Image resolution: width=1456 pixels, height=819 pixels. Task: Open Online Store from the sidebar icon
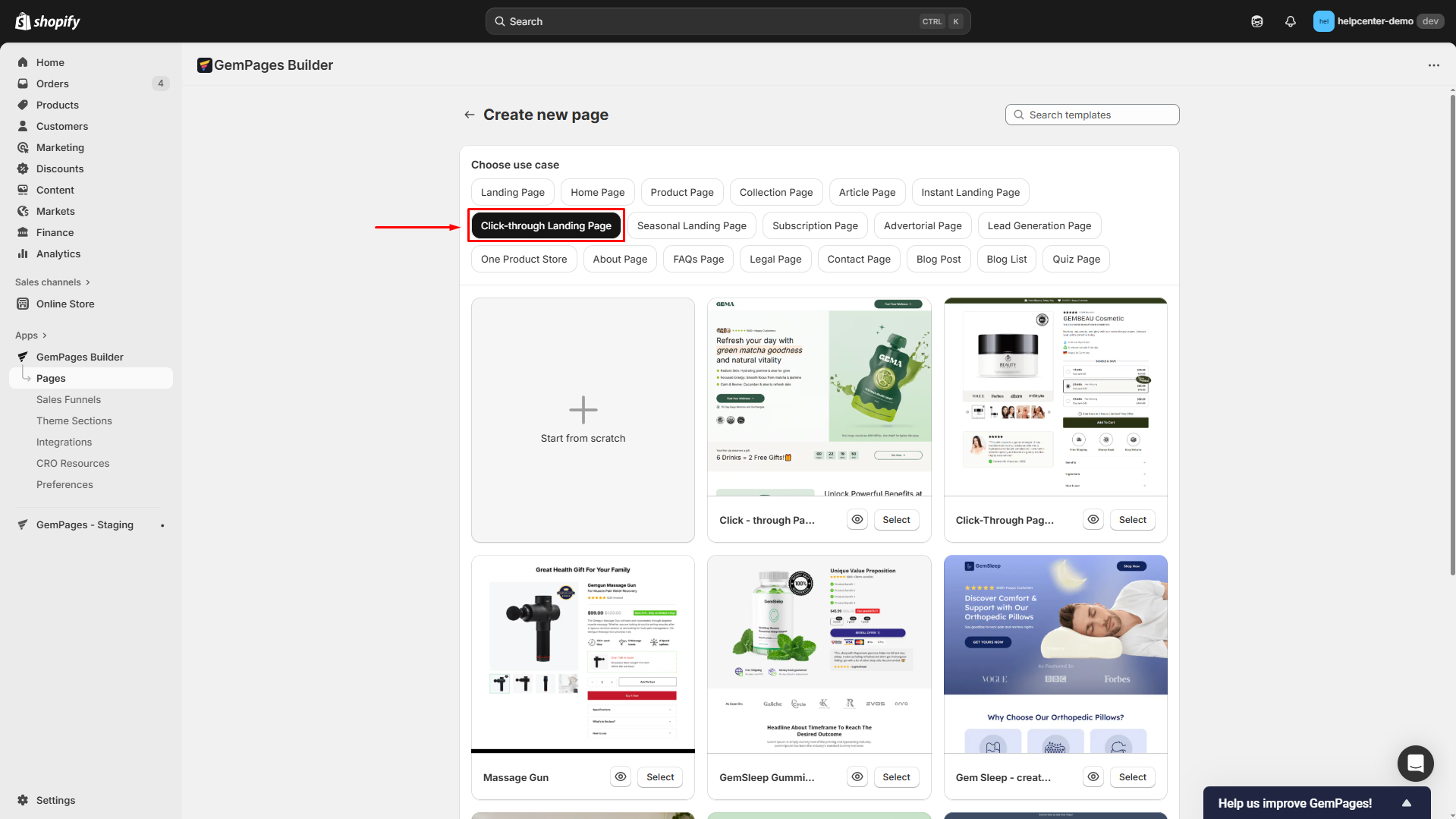pyautogui.click(x=23, y=304)
